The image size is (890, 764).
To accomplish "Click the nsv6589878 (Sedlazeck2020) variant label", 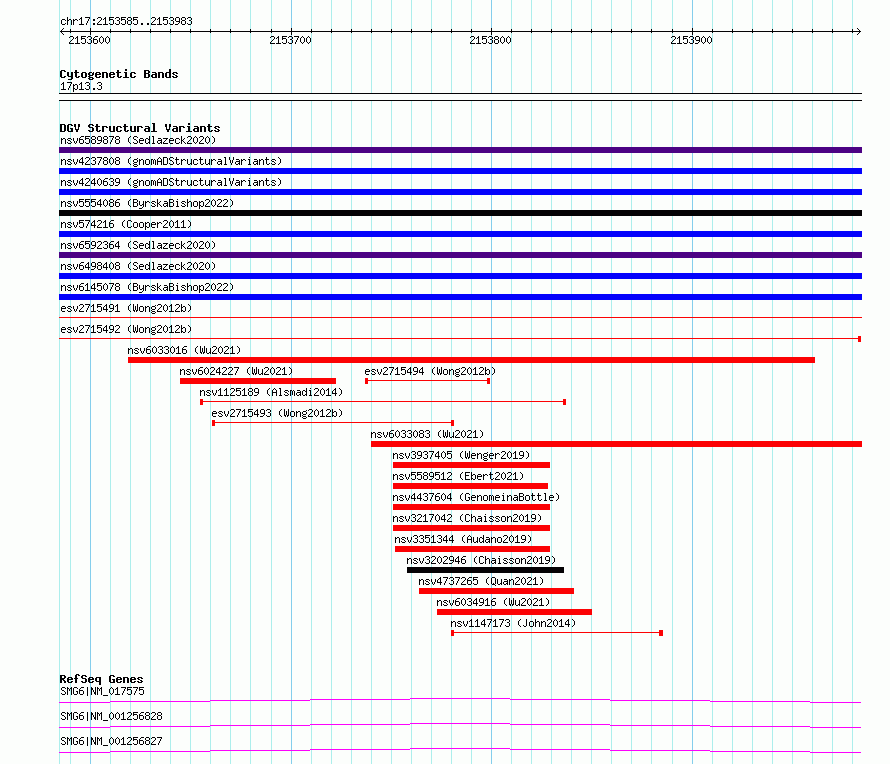I will [x=138, y=140].
